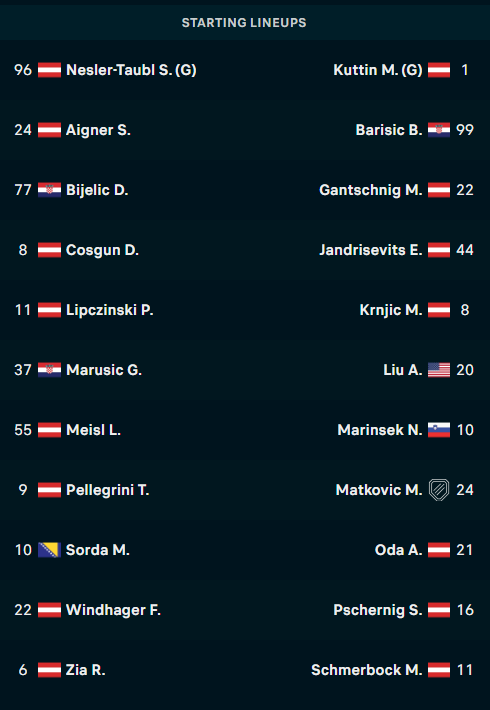Open player Kuttin M. (G) profile

tap(378, 70)
